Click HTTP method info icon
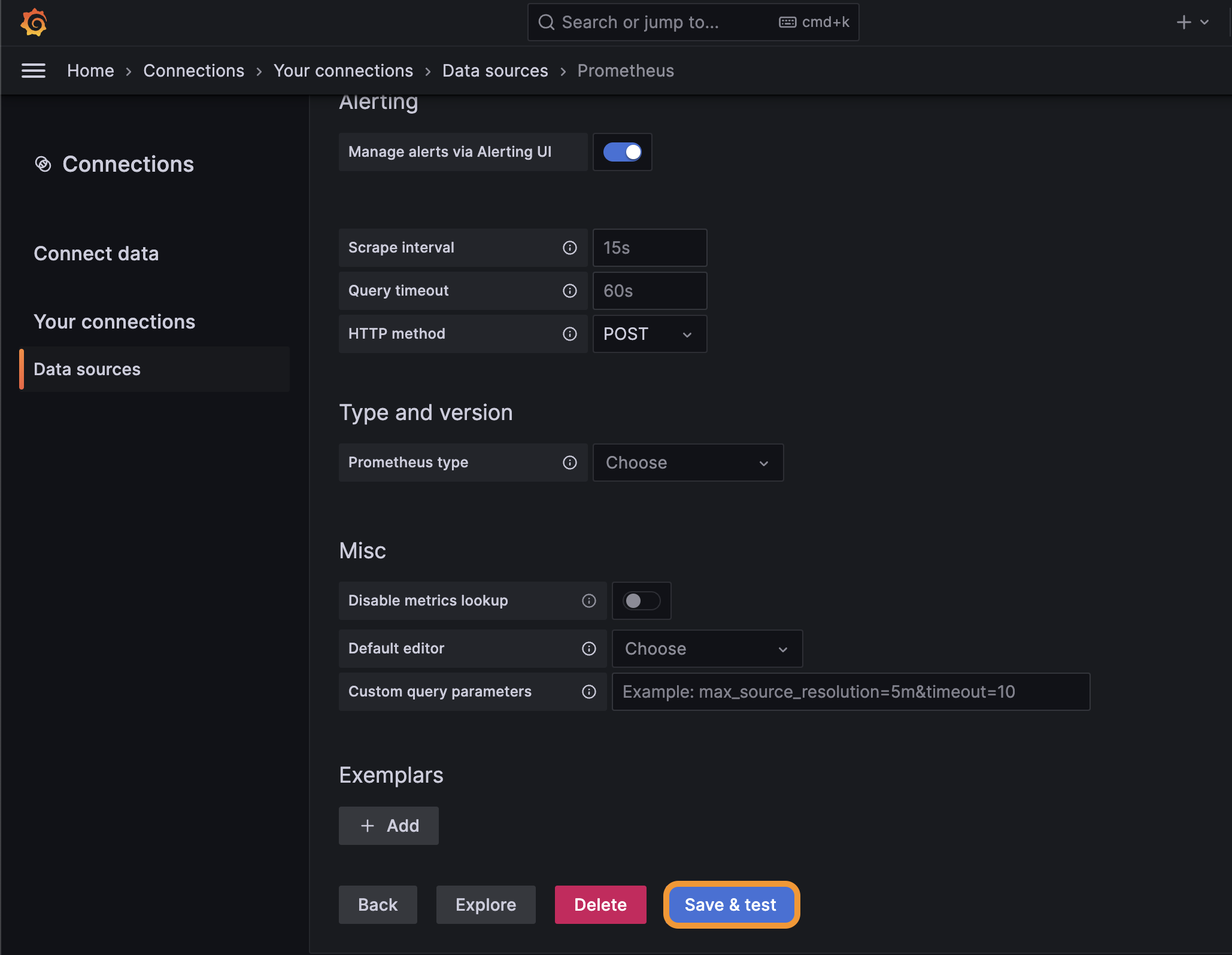Screen dimensions: 1232x955 (569, 334)
